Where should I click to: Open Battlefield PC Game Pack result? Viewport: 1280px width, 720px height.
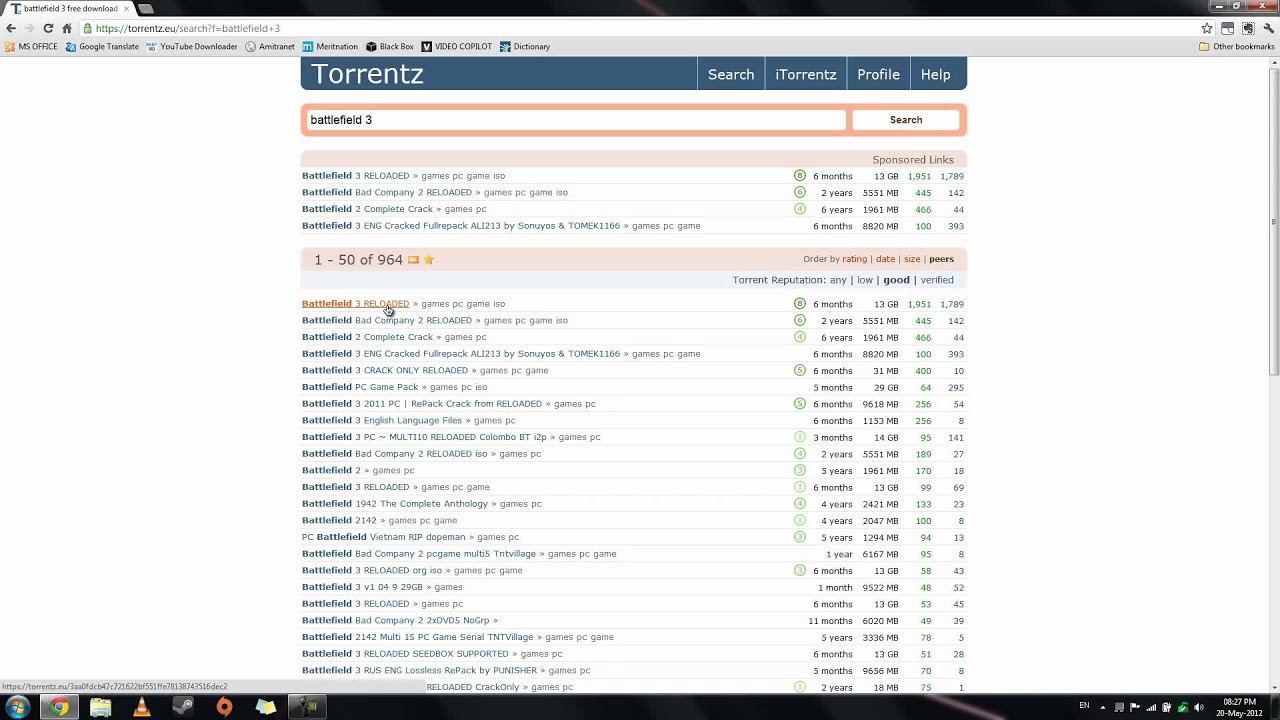click(x=360, y=387)
